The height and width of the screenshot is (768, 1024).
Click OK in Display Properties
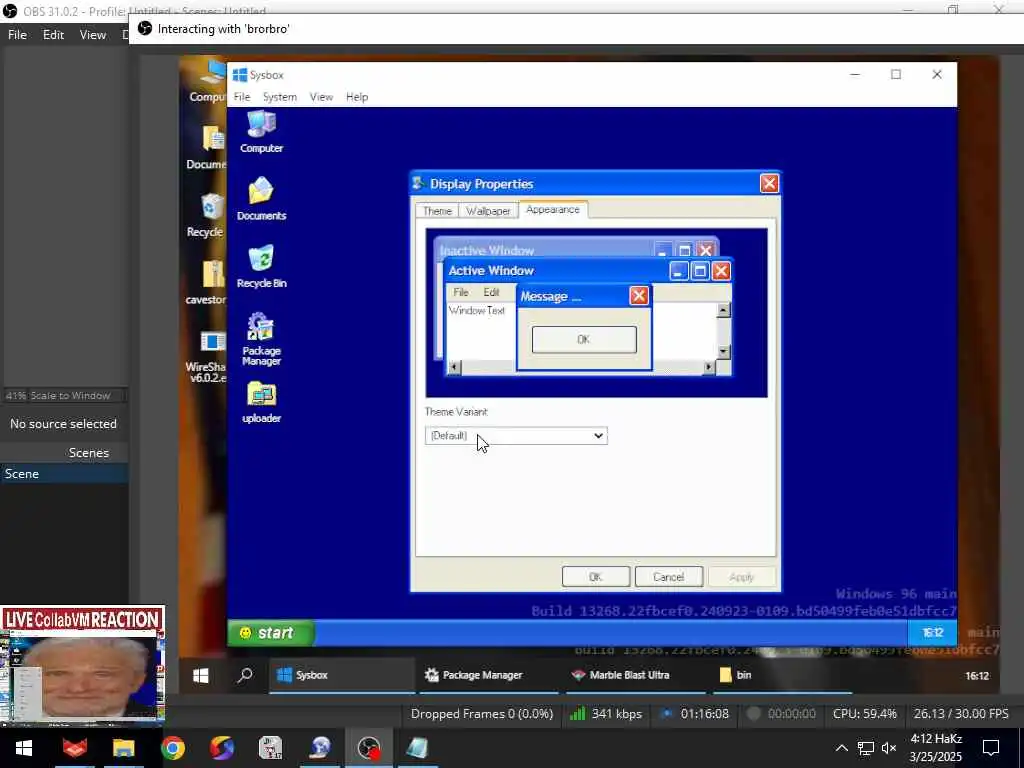point(596,577)
